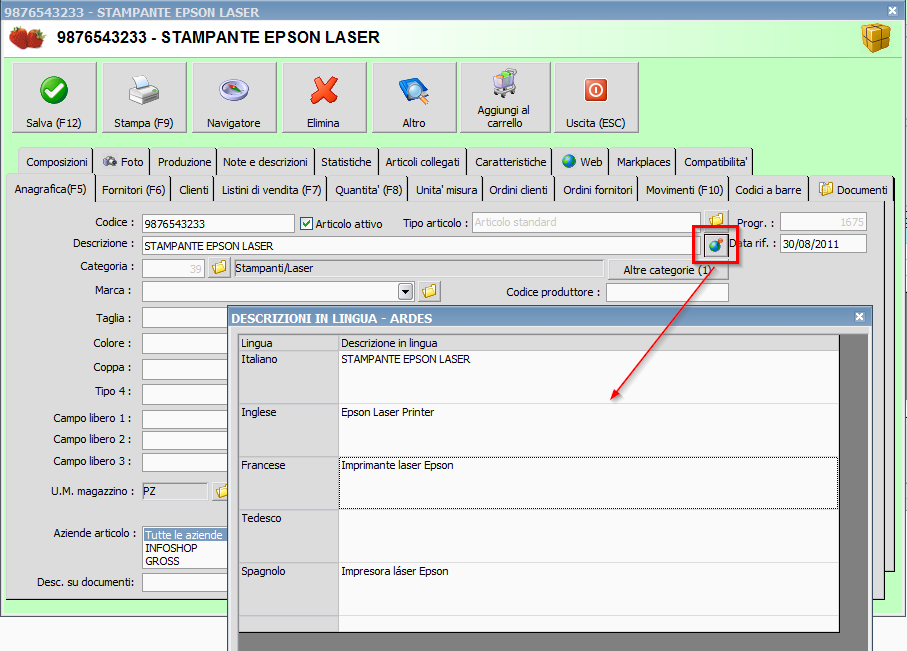Open the Produzione tab
Image resolution: width=907 pixels, height=651 pixels.
pyautogui.click(x=184, y=162)
